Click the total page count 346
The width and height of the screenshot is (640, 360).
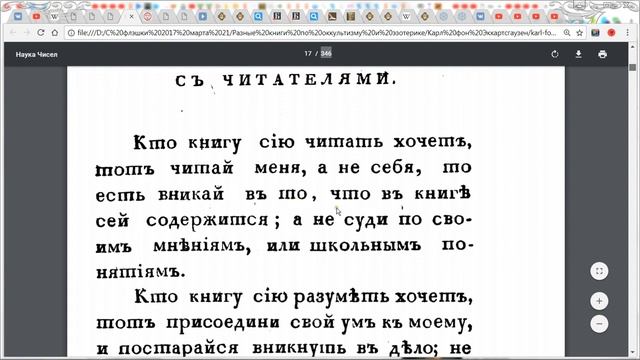tap(326, 53)
